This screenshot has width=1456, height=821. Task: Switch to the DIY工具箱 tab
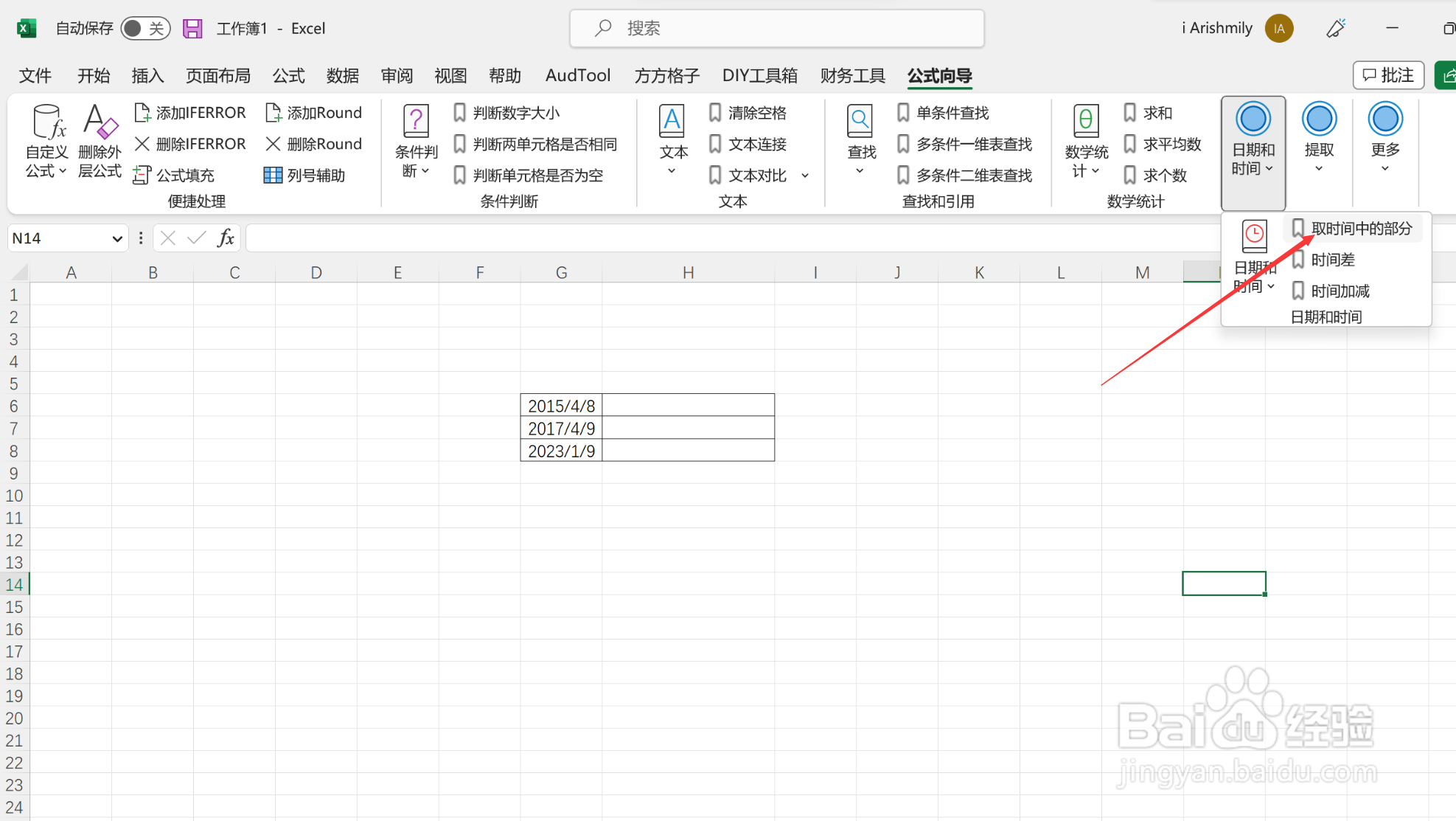pyautogui.click(x=760, y=75)
